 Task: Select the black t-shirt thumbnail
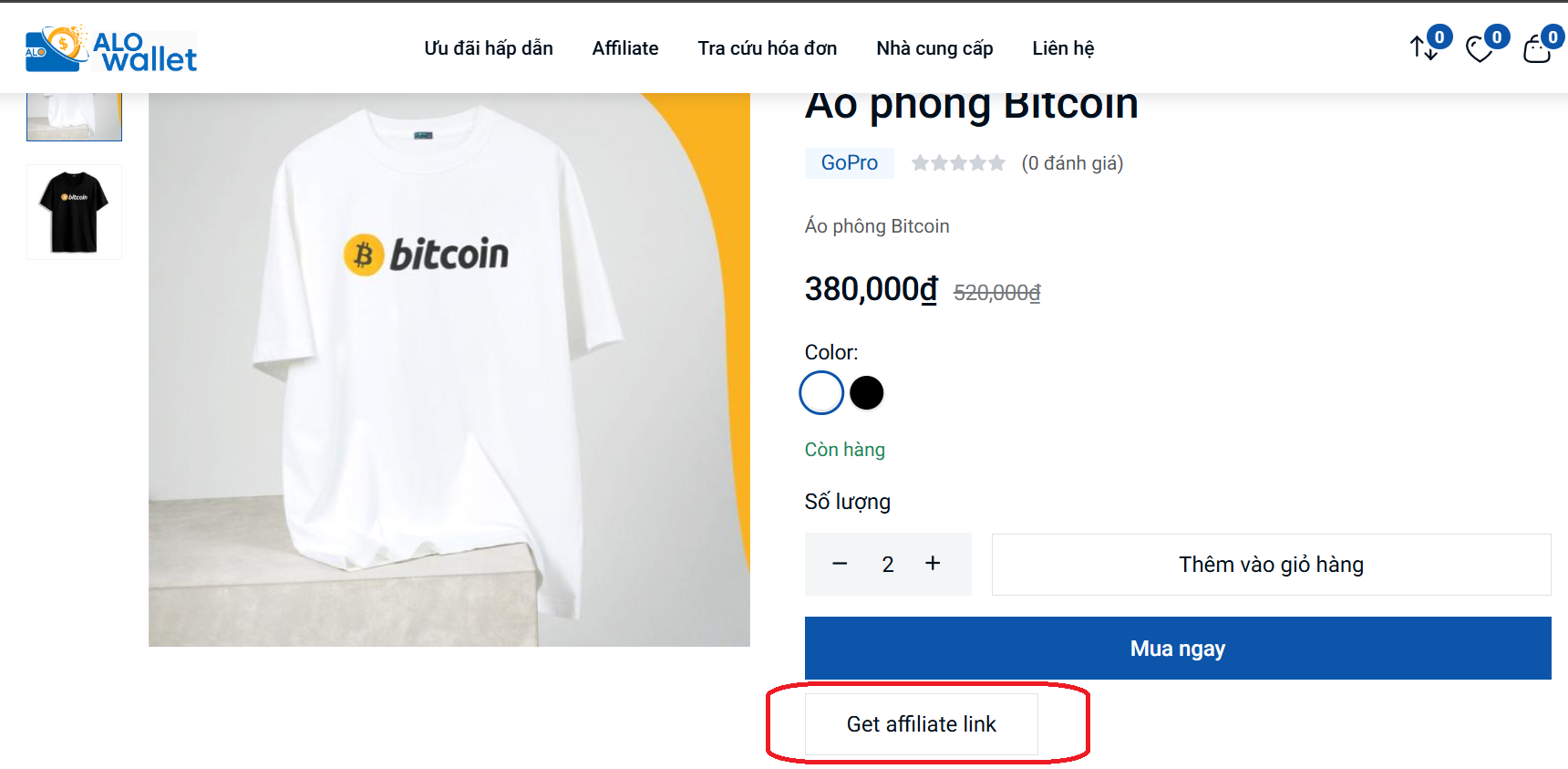coord(74,212)
